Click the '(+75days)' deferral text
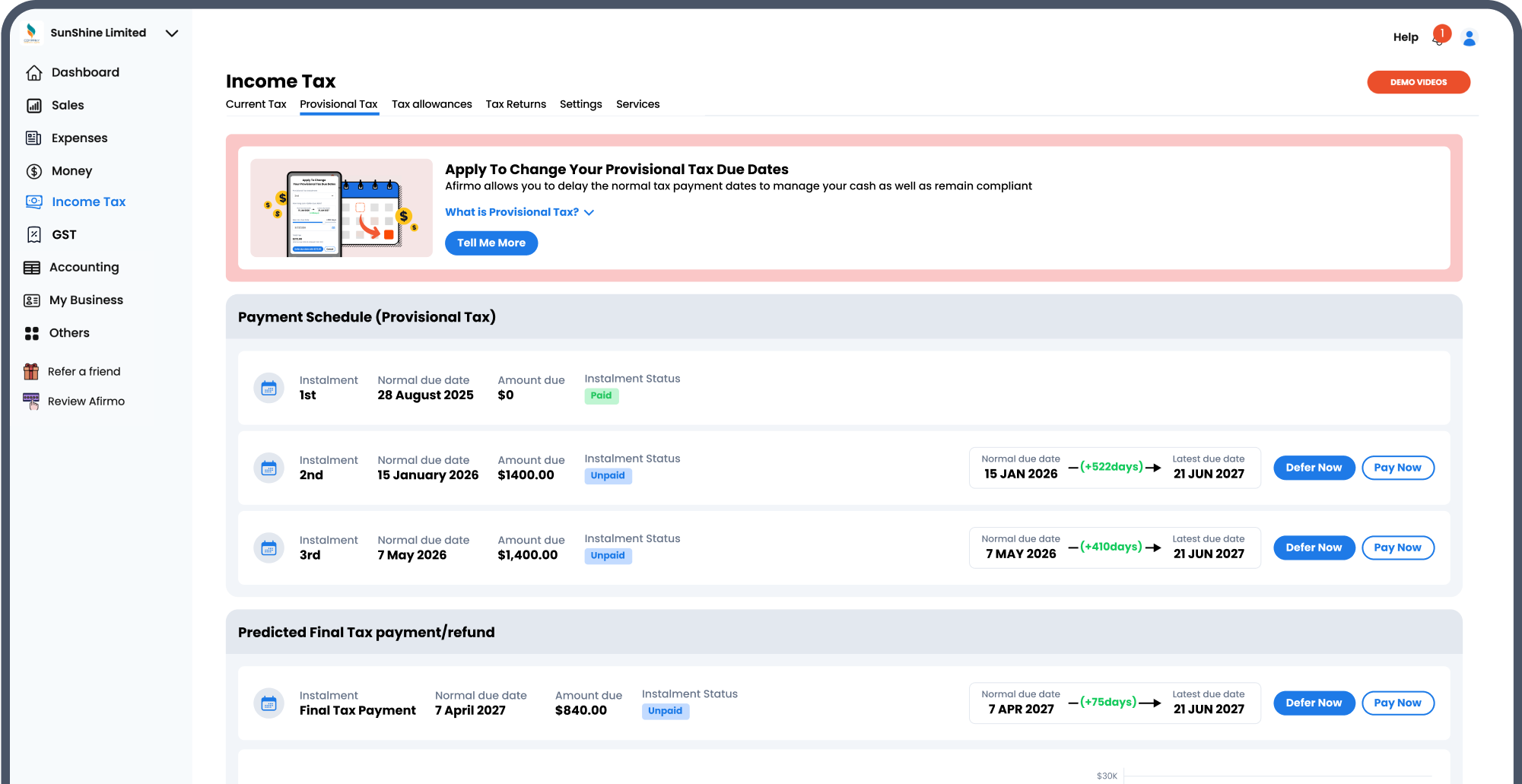This screenshot has width=1522, height=784. coord(1108,702)
